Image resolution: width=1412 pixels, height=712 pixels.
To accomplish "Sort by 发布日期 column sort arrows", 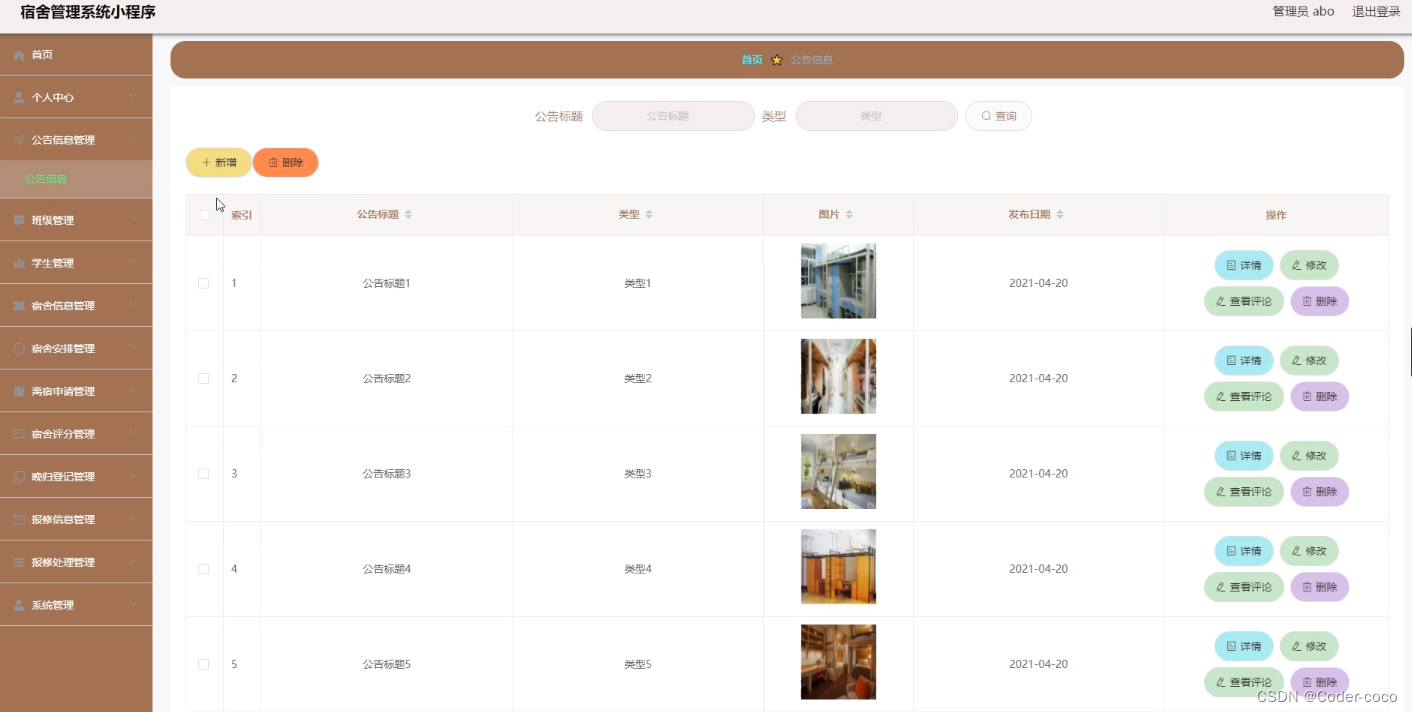I will click(x=1060, y=215).
